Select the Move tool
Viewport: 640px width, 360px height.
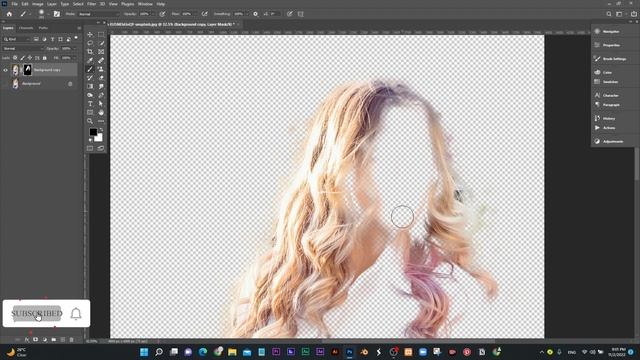pyautogui.click(x=90, y=34)
